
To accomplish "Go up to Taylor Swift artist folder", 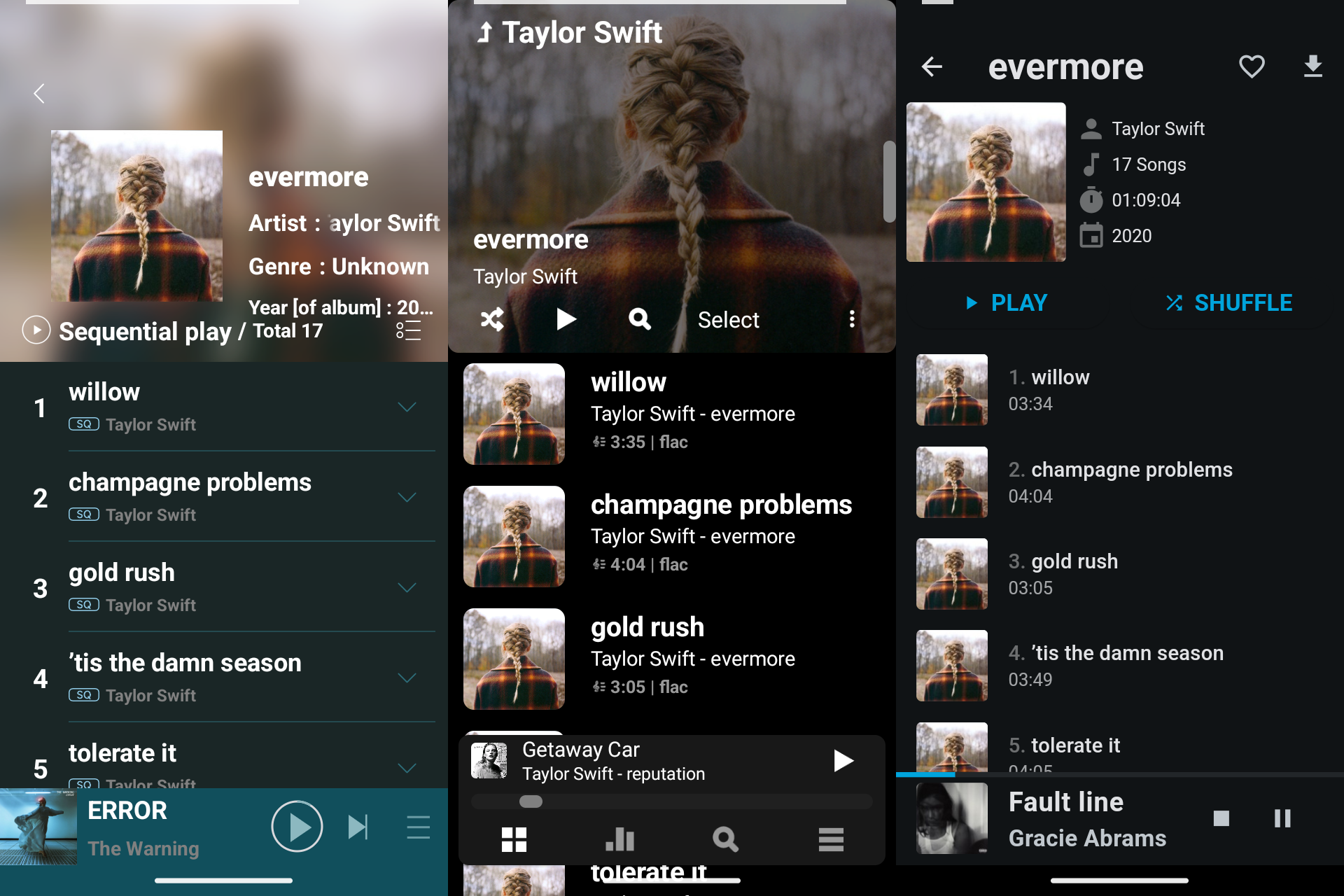I will pos(569,32).
